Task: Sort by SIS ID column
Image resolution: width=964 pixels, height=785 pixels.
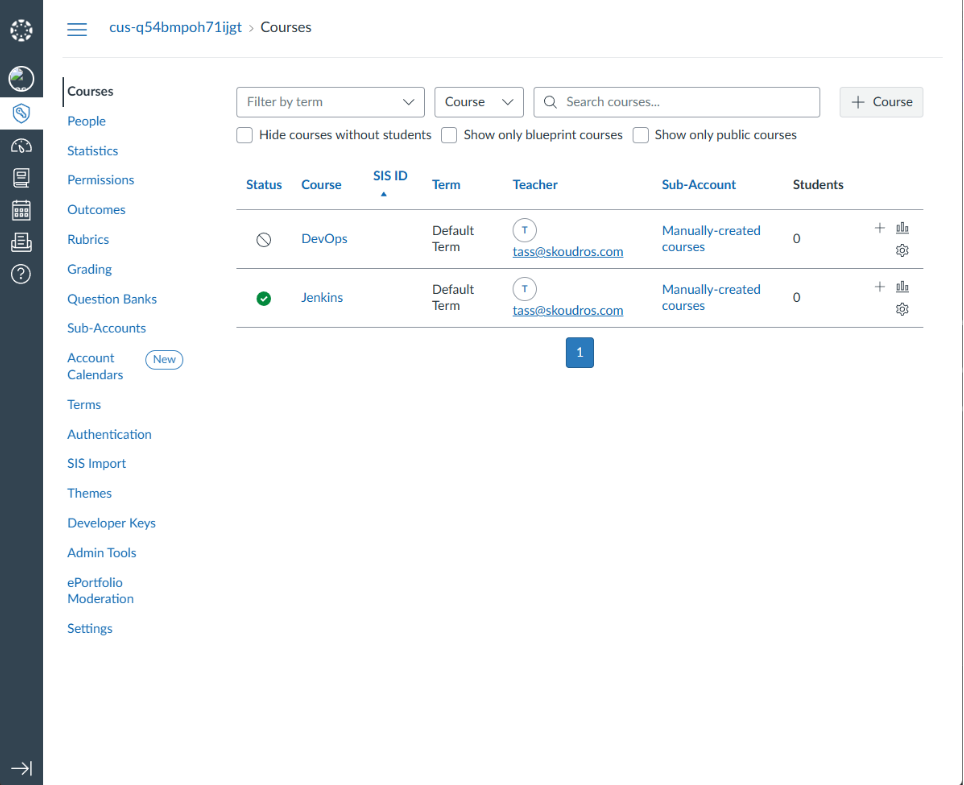Action: 390,176
